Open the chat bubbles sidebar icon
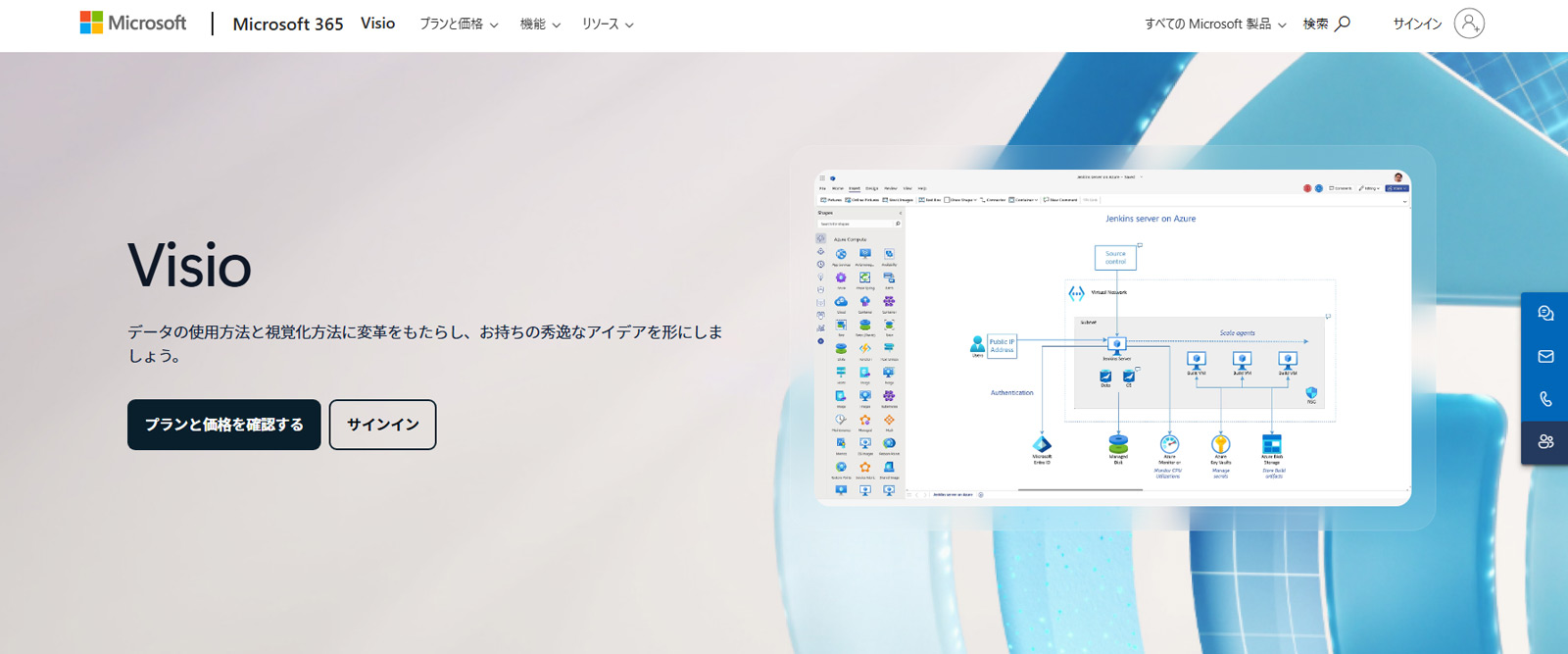 click(x=1545, y=314)
